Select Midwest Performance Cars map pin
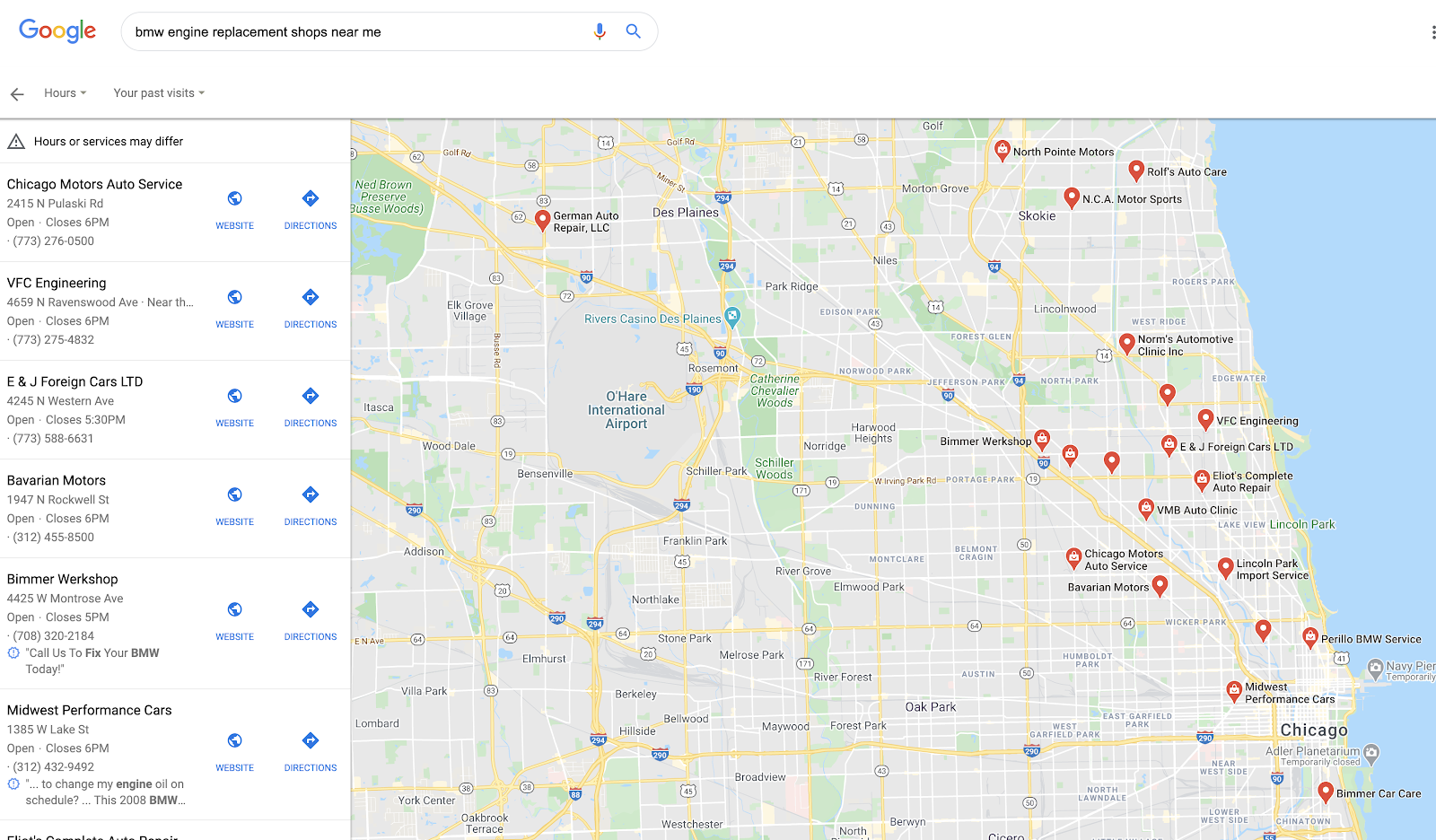This screenshot has height=840, width=1436. click(1234, 690)
